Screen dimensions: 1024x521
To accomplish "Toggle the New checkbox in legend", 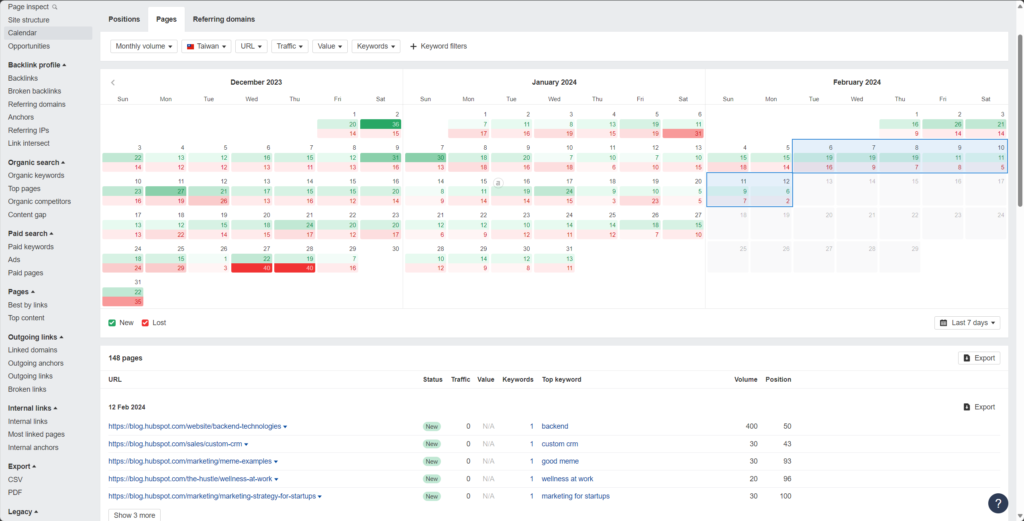I will click(112, 323).
